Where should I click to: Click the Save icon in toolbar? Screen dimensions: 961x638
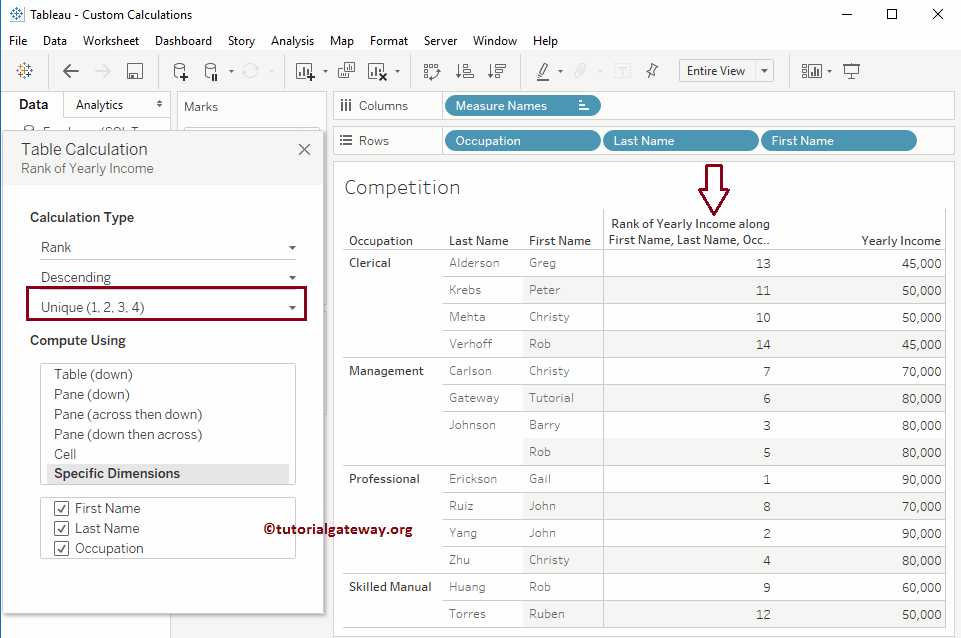point(135,71)
